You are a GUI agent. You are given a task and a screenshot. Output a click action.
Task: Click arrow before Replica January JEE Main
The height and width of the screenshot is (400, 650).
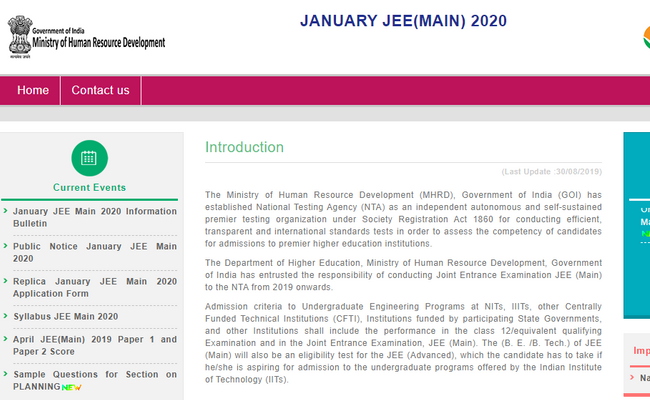point(6,282)
